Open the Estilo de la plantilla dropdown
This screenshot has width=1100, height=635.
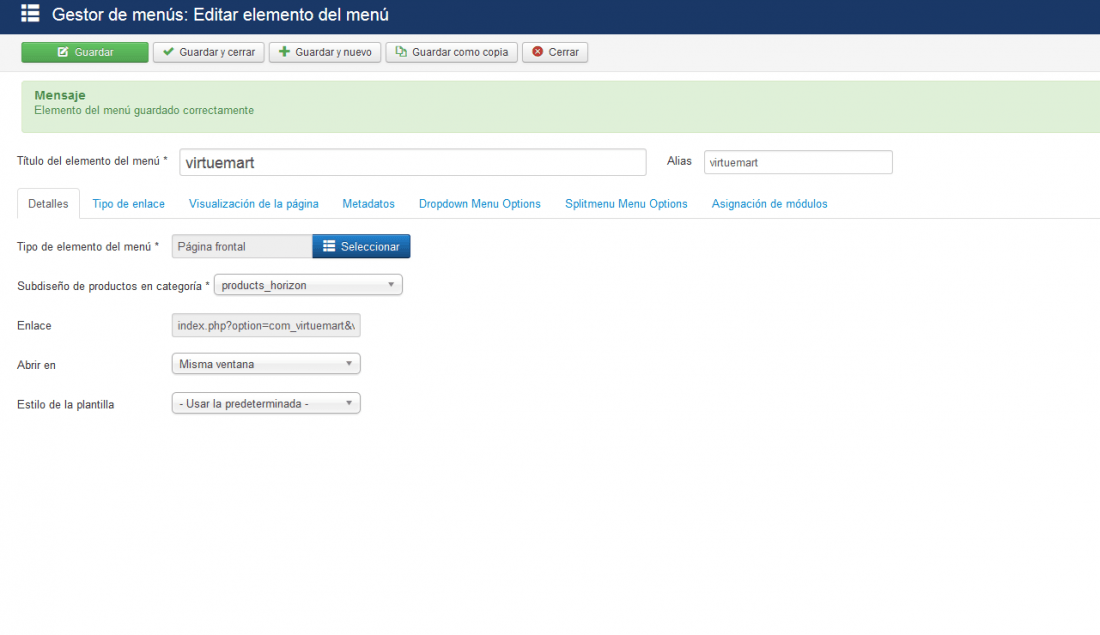coord(266,403)
